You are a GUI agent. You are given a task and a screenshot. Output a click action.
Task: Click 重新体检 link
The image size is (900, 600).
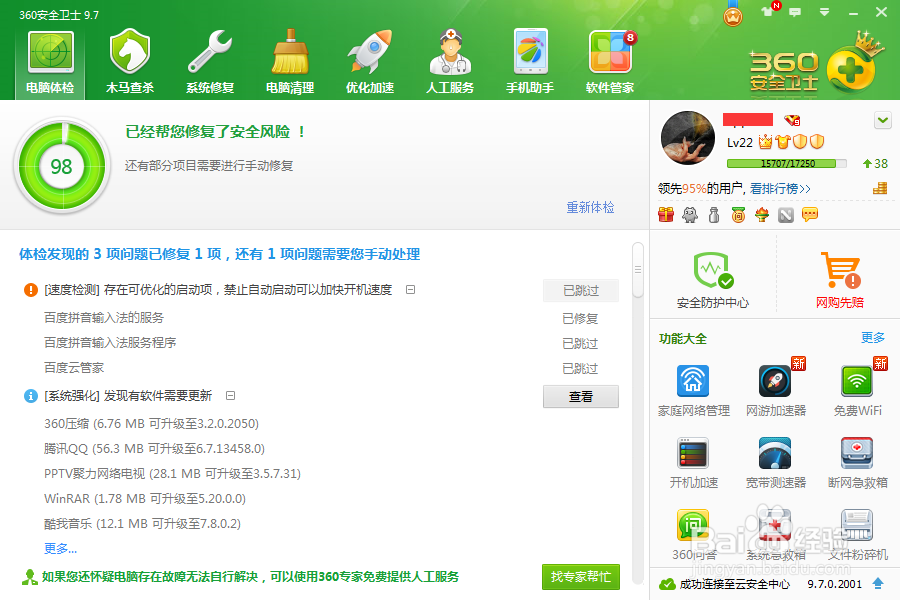pyautogui.click(x=590, y=207)
